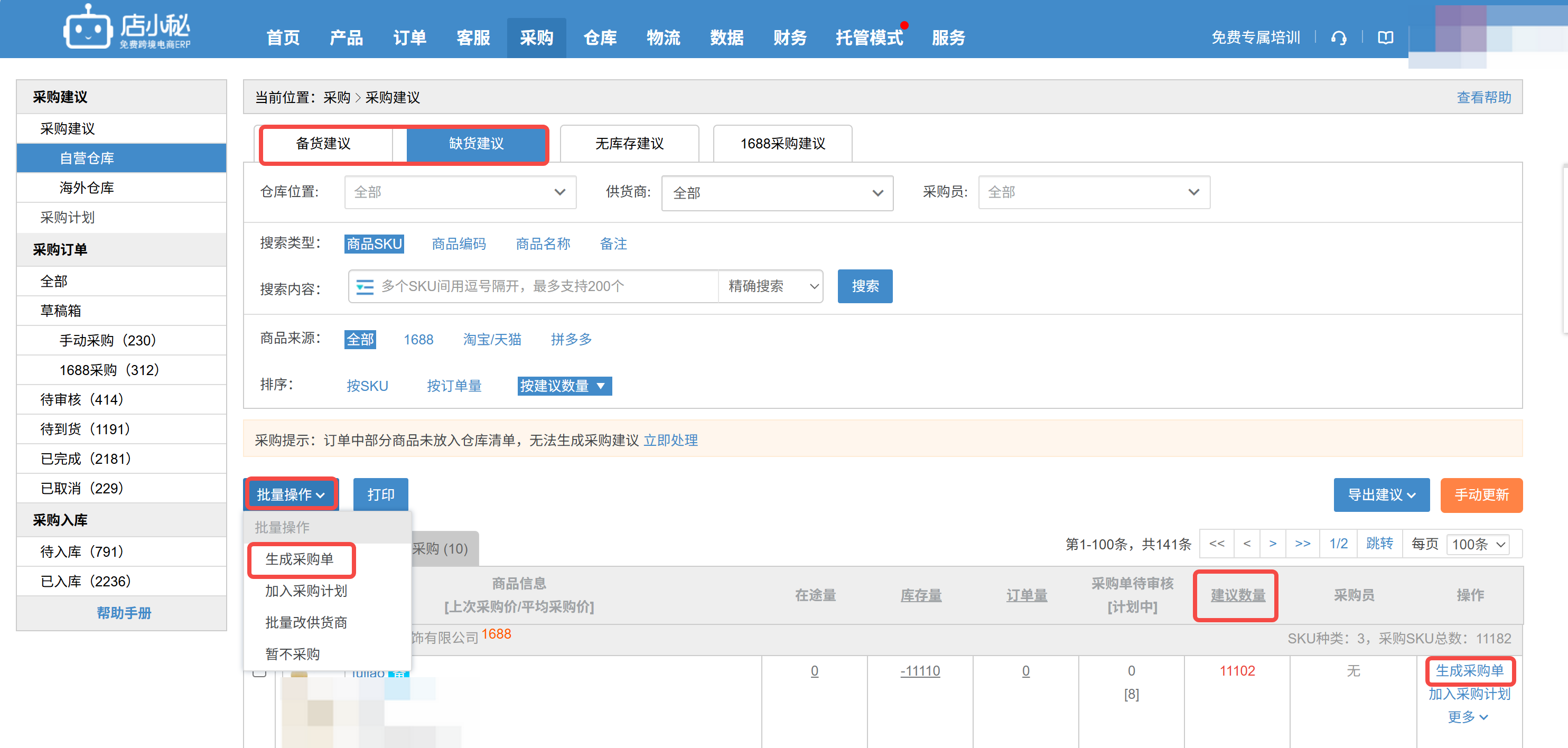Select 商品名称 as search type
The width and height of the screenshot is (1568, 748).
(x=543, y=244)
